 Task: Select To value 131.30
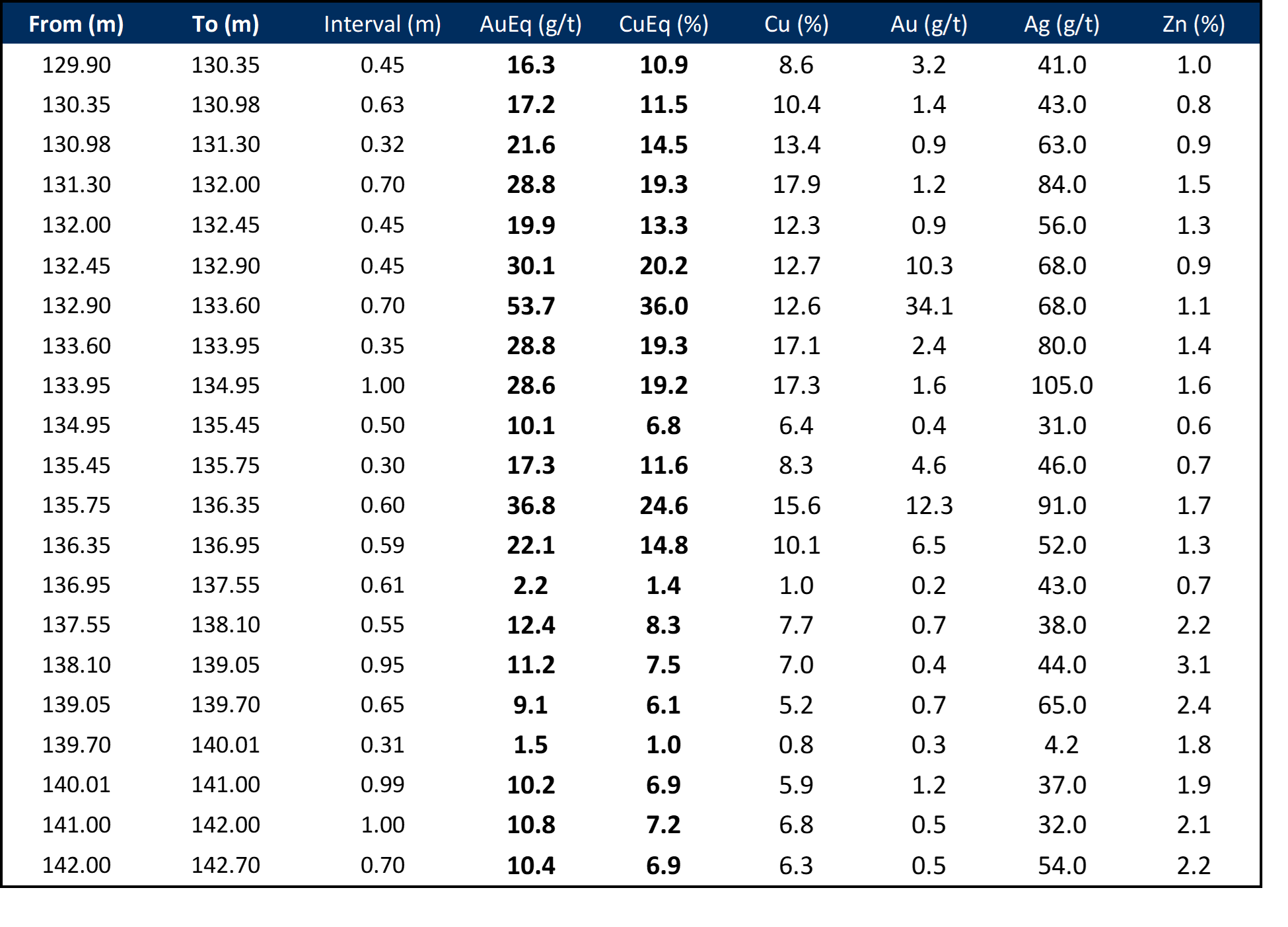(226, 144)
